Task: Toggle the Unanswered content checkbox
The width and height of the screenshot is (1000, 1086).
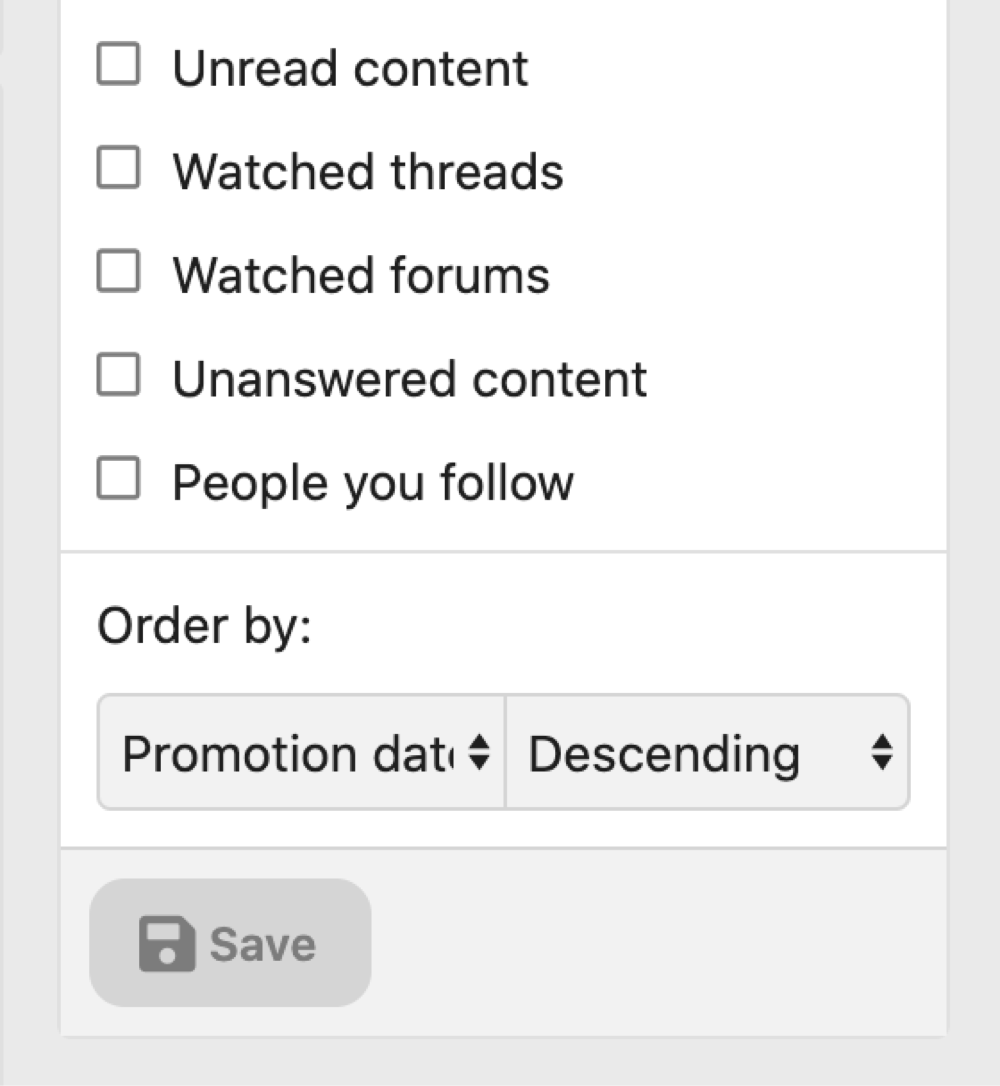Action: tap(118, 376)
